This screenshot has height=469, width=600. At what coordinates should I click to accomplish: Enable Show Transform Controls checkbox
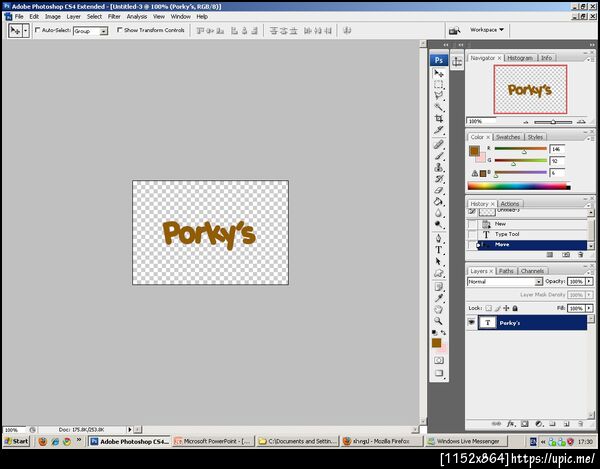[119, 30]
